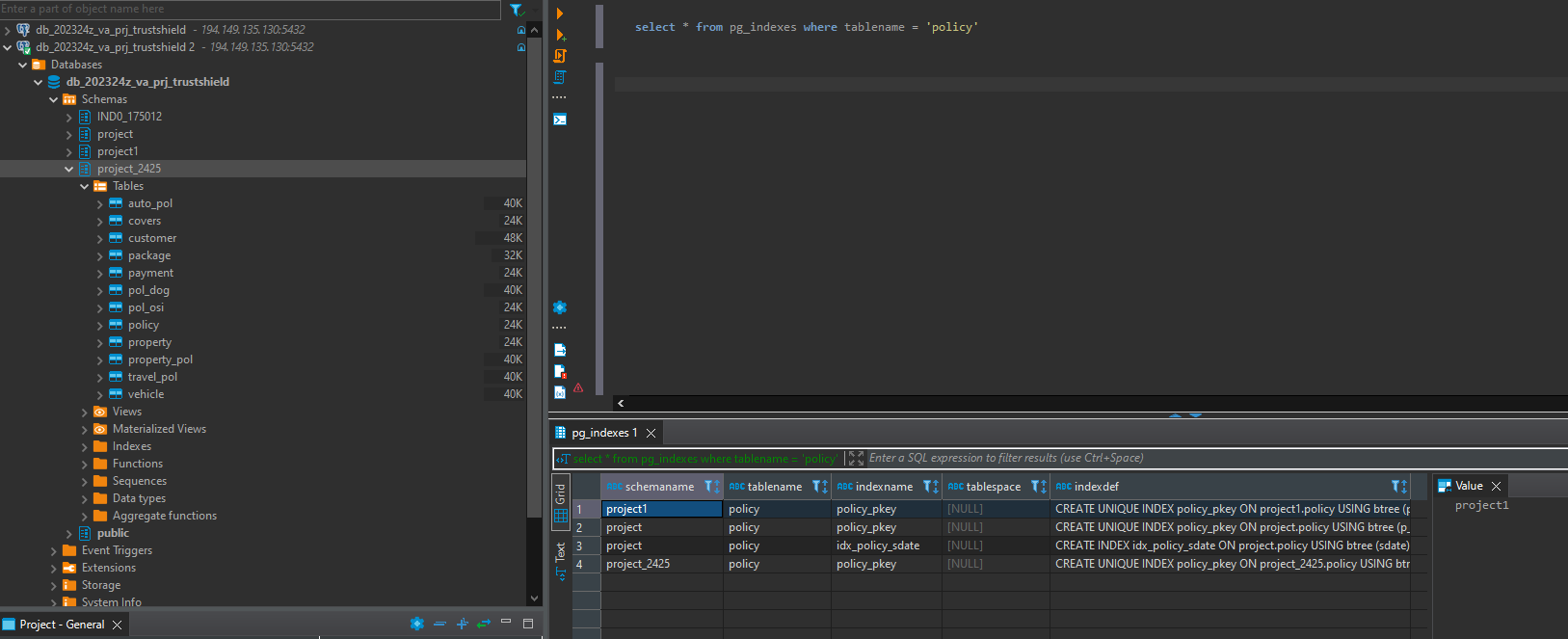Open the SQL console terminal icon
This screenshot has width=1568, height=639.
(x=560, y=120)
